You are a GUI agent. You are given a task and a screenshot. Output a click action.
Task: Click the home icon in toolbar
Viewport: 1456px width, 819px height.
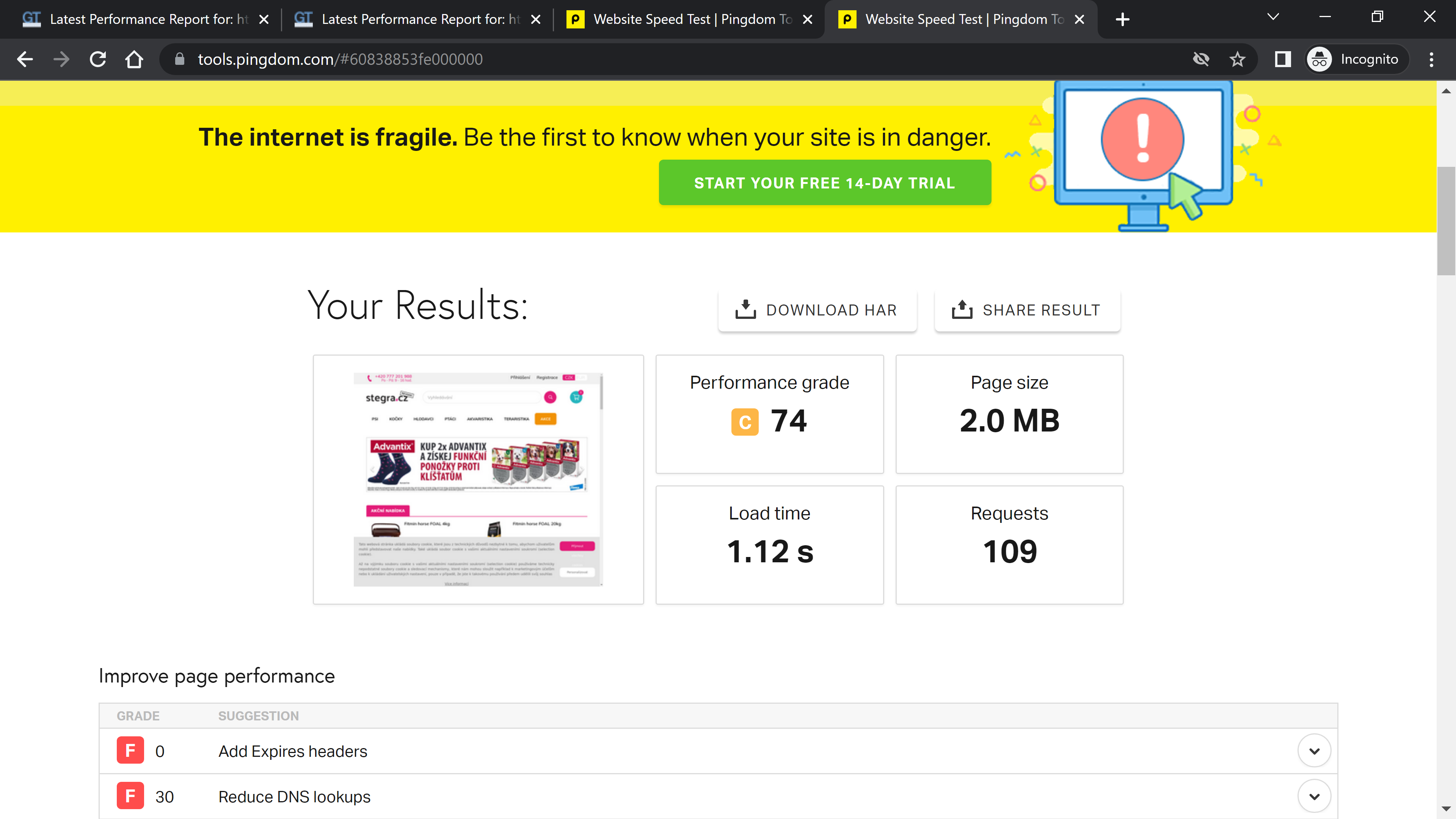(134, 60)
